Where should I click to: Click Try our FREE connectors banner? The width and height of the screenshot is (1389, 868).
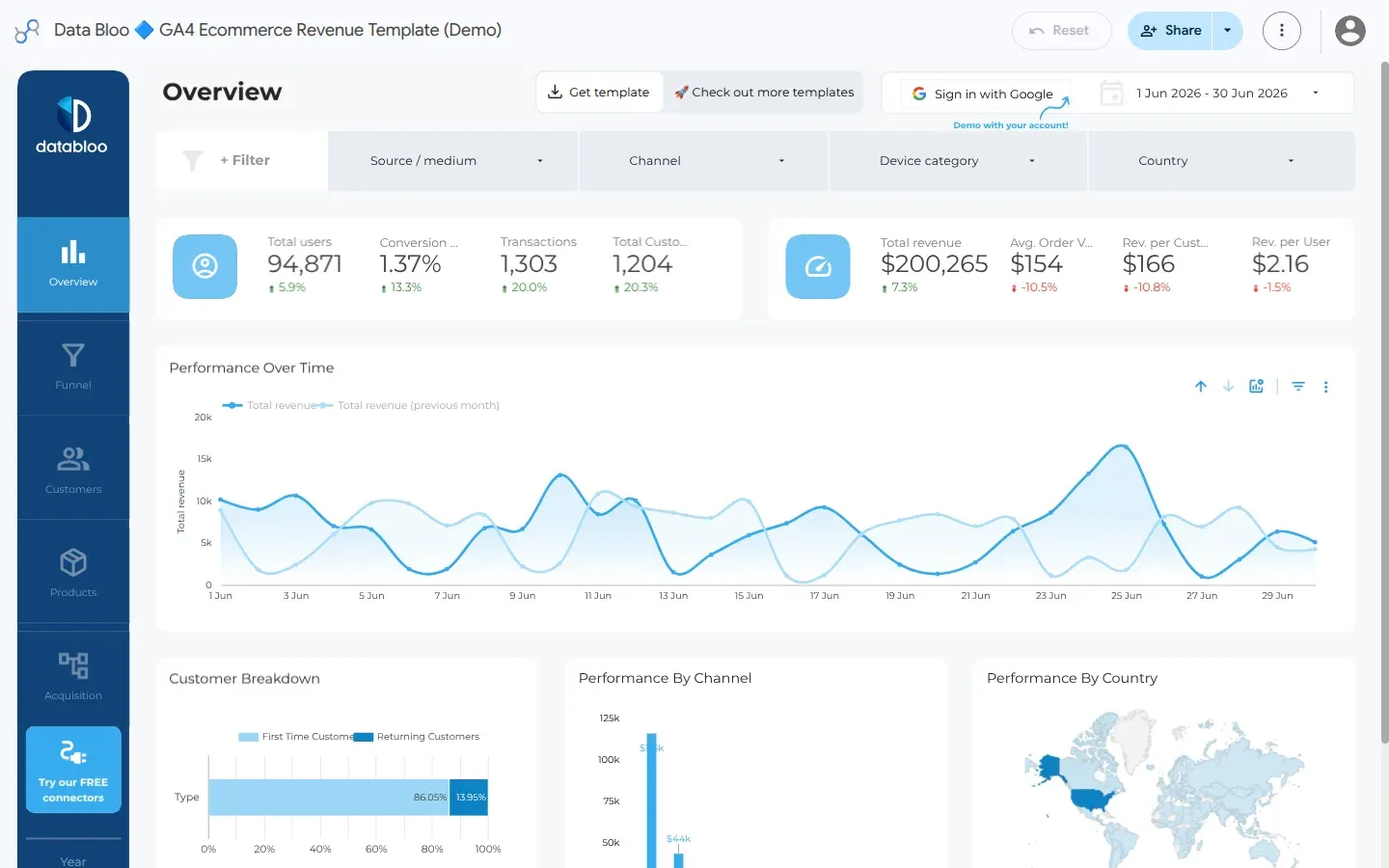pyautogui.click(x=73, y=770)
